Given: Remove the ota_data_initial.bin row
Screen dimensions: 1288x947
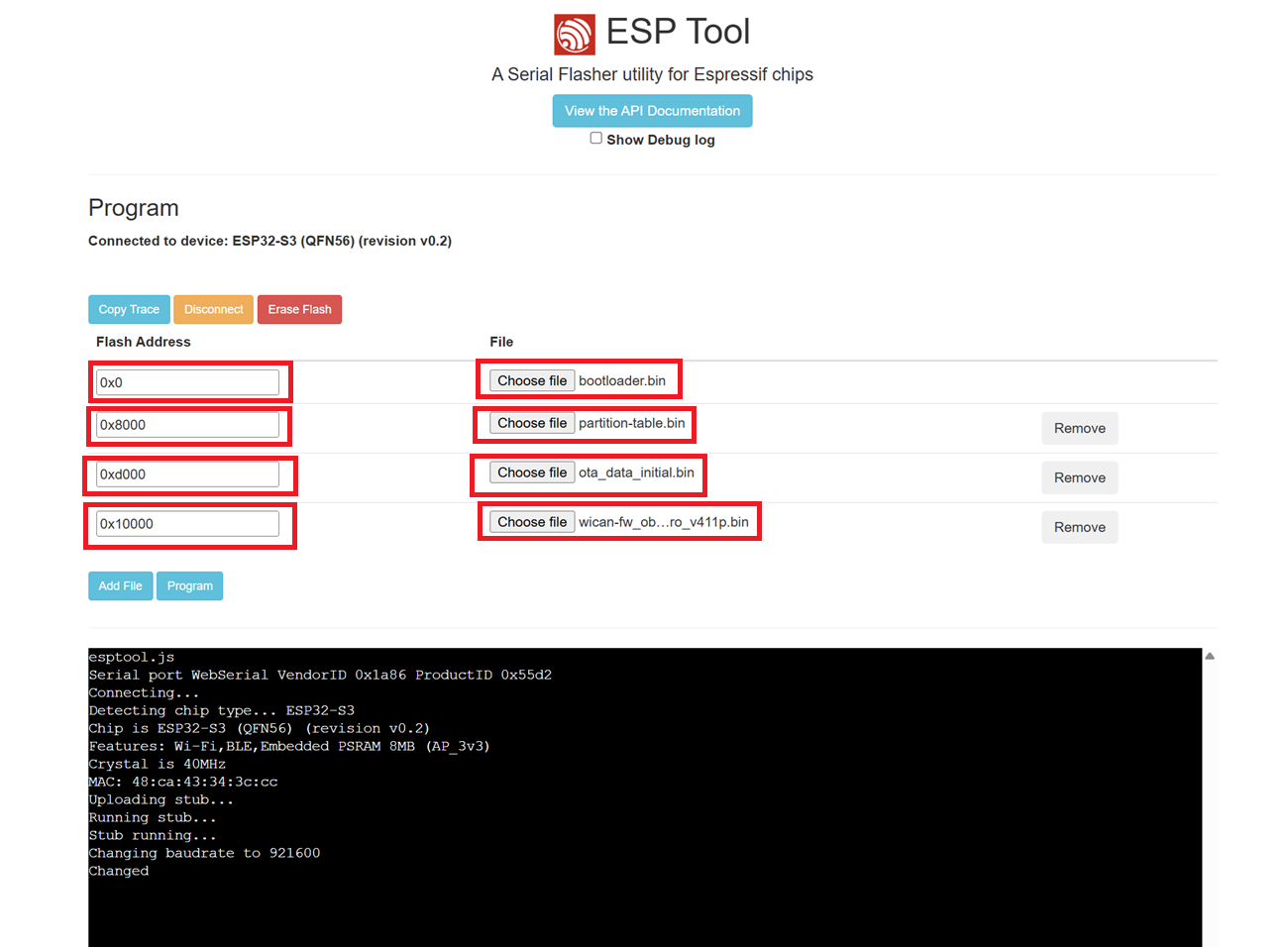Looking at the screenshot, I should click(1079, 477).
